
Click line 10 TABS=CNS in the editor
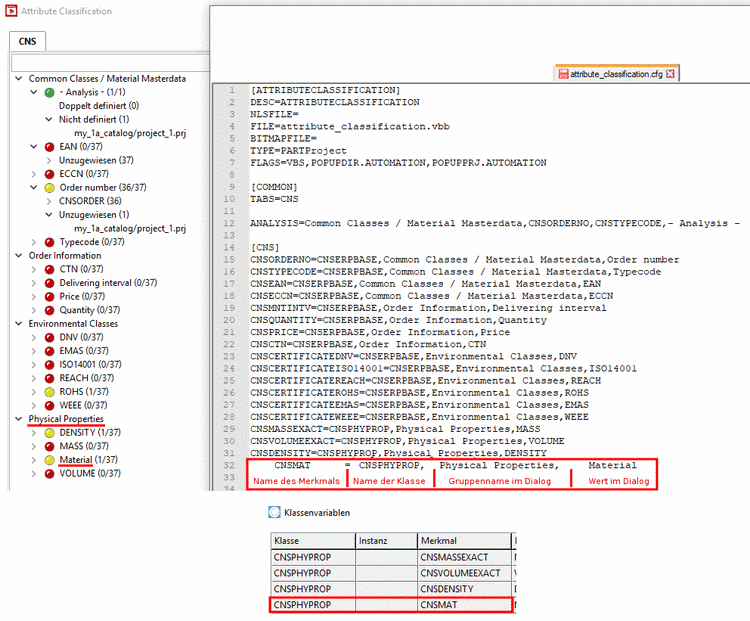274,199
